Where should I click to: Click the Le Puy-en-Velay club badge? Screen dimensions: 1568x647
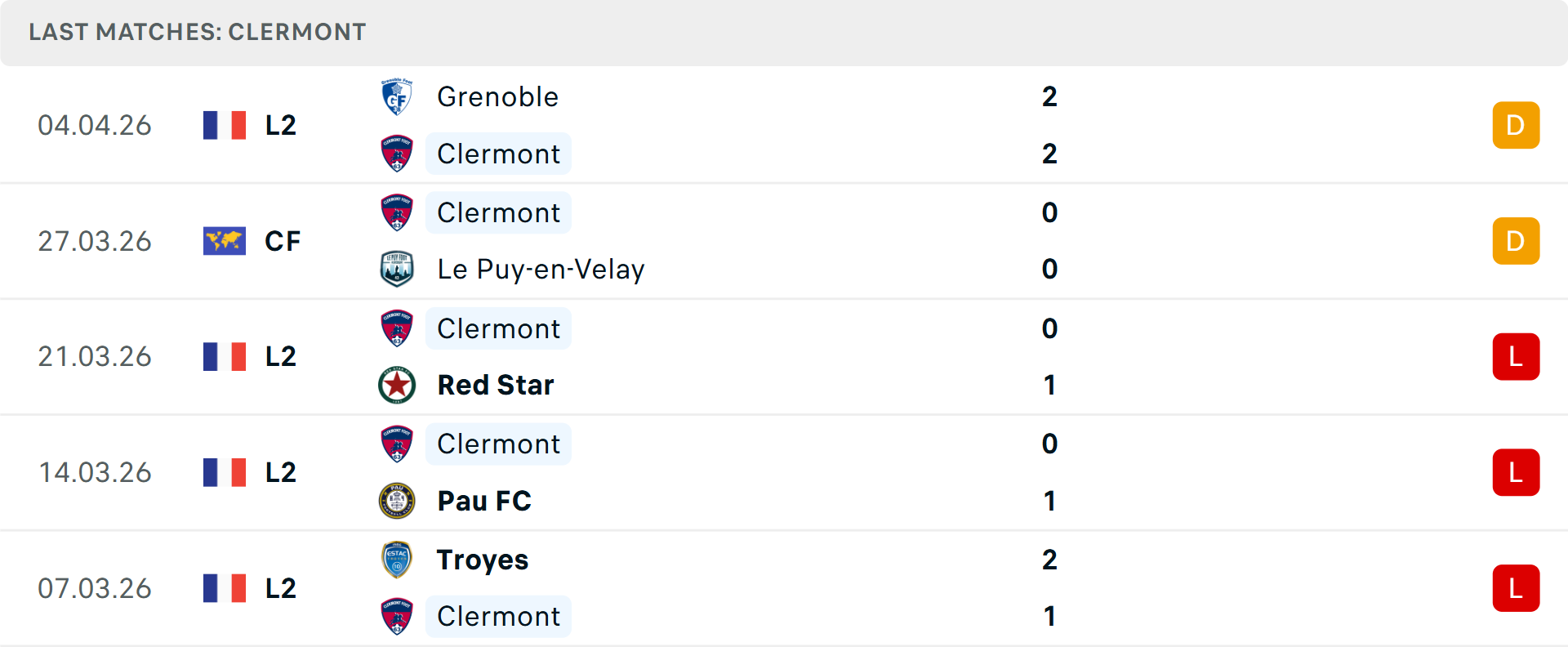(x=397, y=269)
